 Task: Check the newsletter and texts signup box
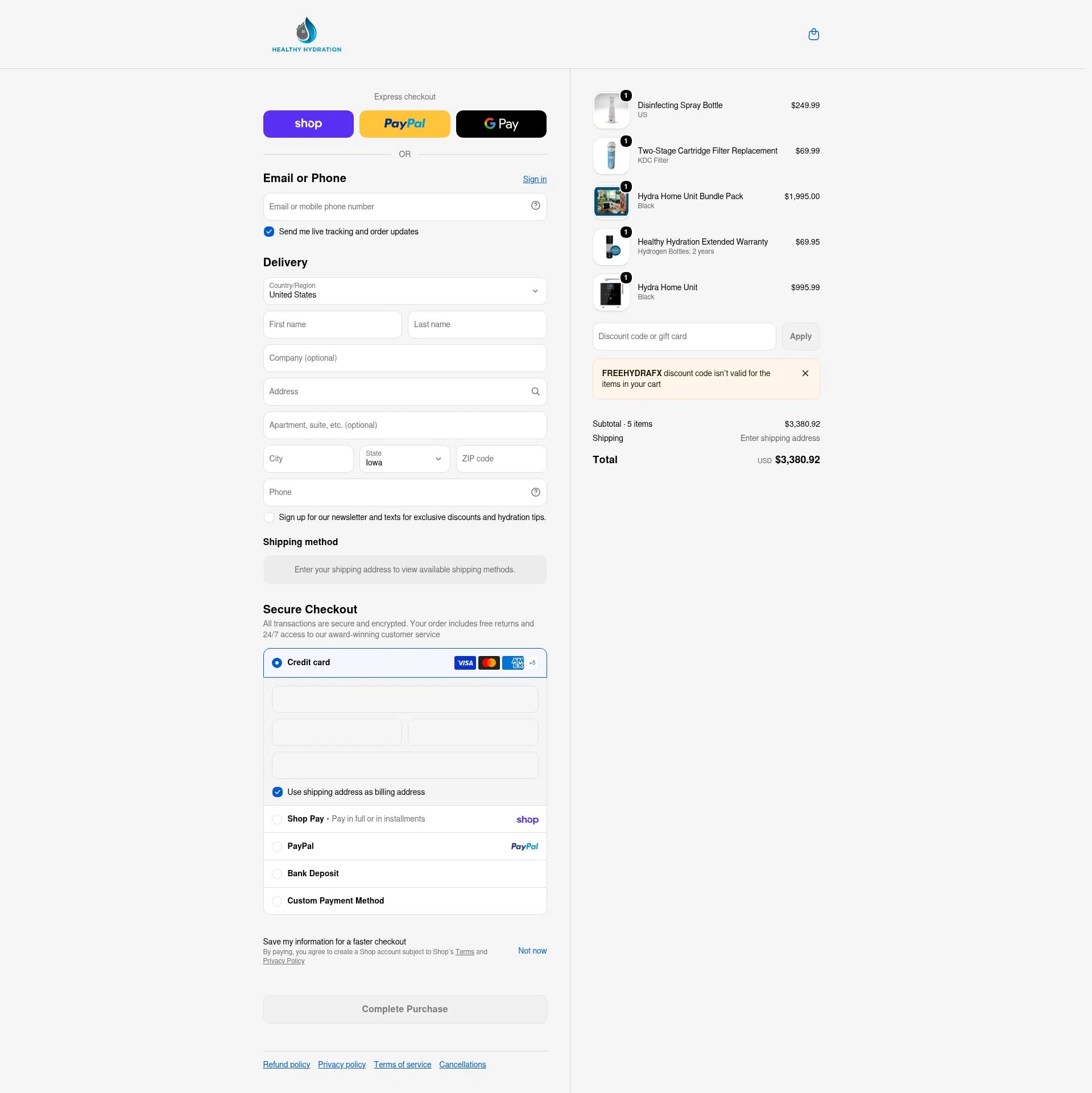pyautogui.click(x=269, y=518)
